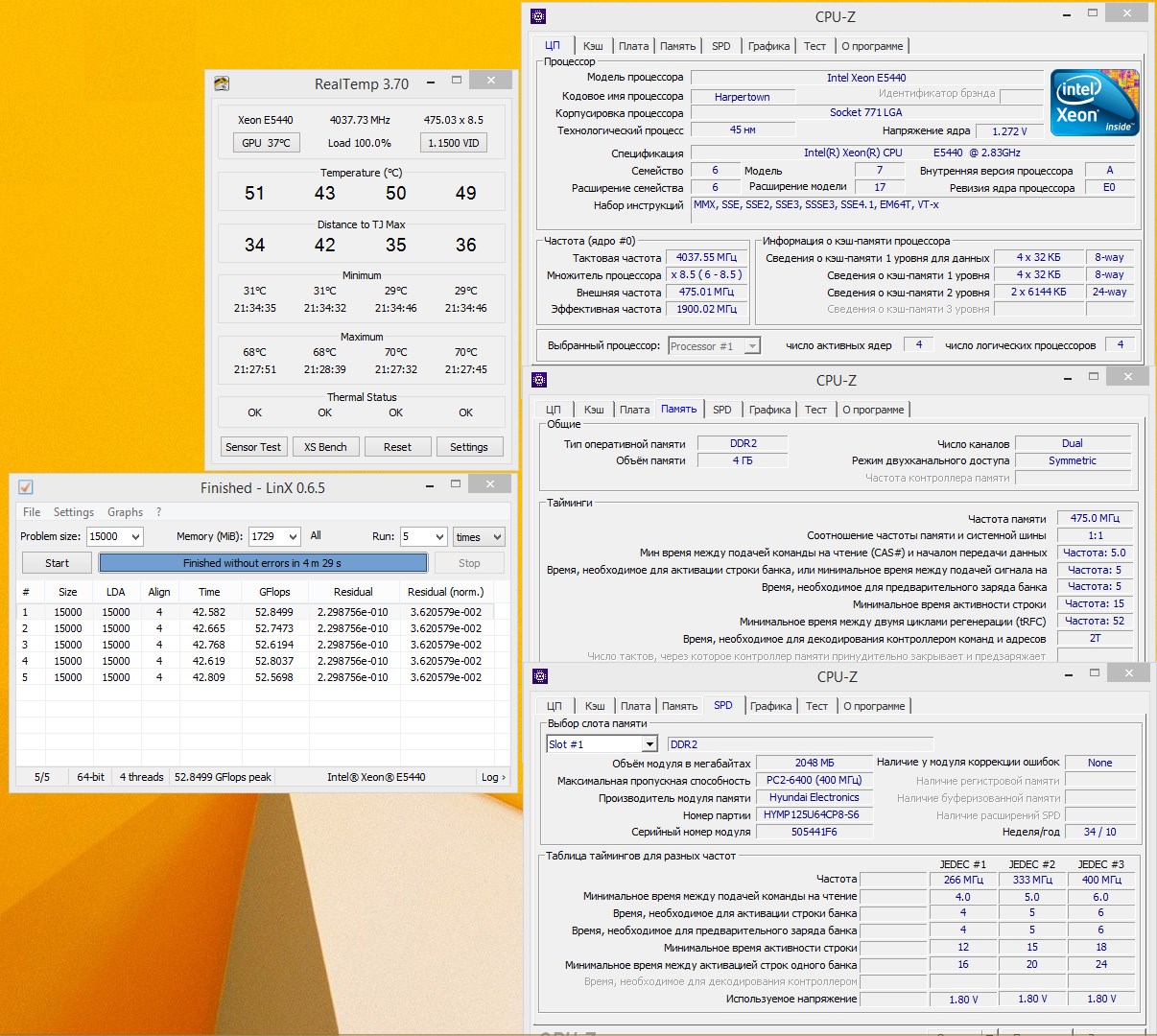Click the title icon of the CPU-Z processor window
The image size is (1157, 1036).
pyautogui.click(x=538, y=16)
